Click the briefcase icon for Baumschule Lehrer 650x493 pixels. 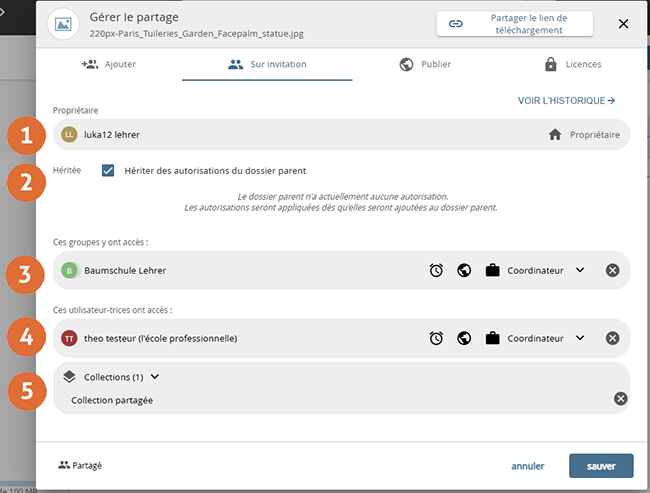click(492, 270)
